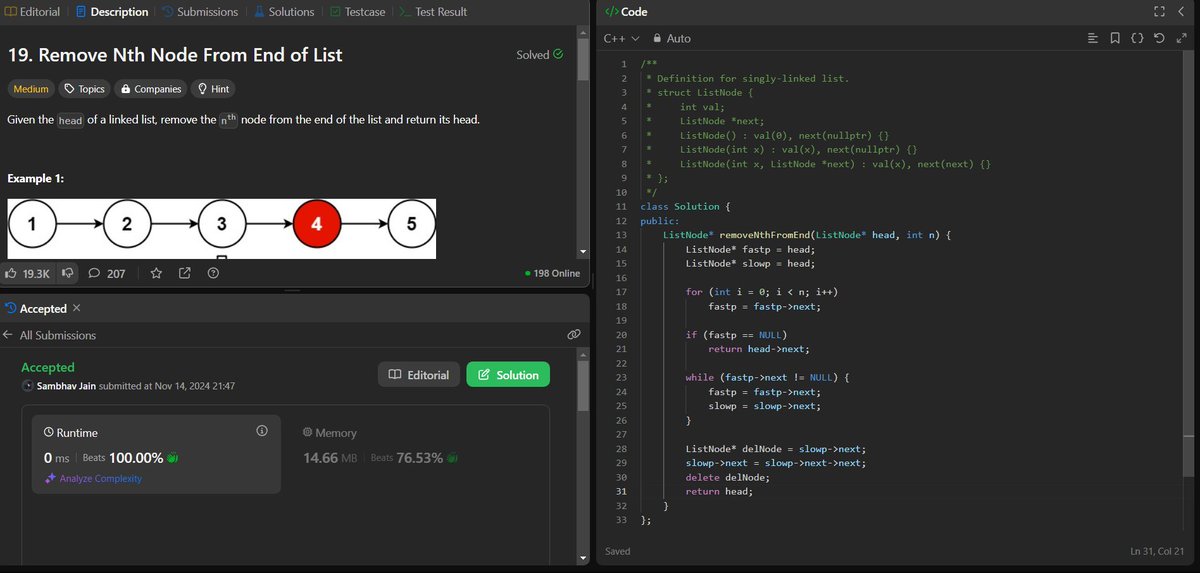The image size is (1200, 573).
Task: Click the Solved checkmark status
Action: (539, 55)
